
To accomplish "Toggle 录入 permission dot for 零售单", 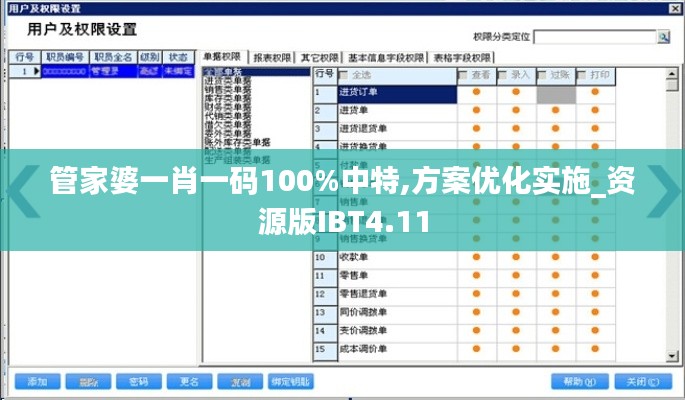I will (516, 276).
